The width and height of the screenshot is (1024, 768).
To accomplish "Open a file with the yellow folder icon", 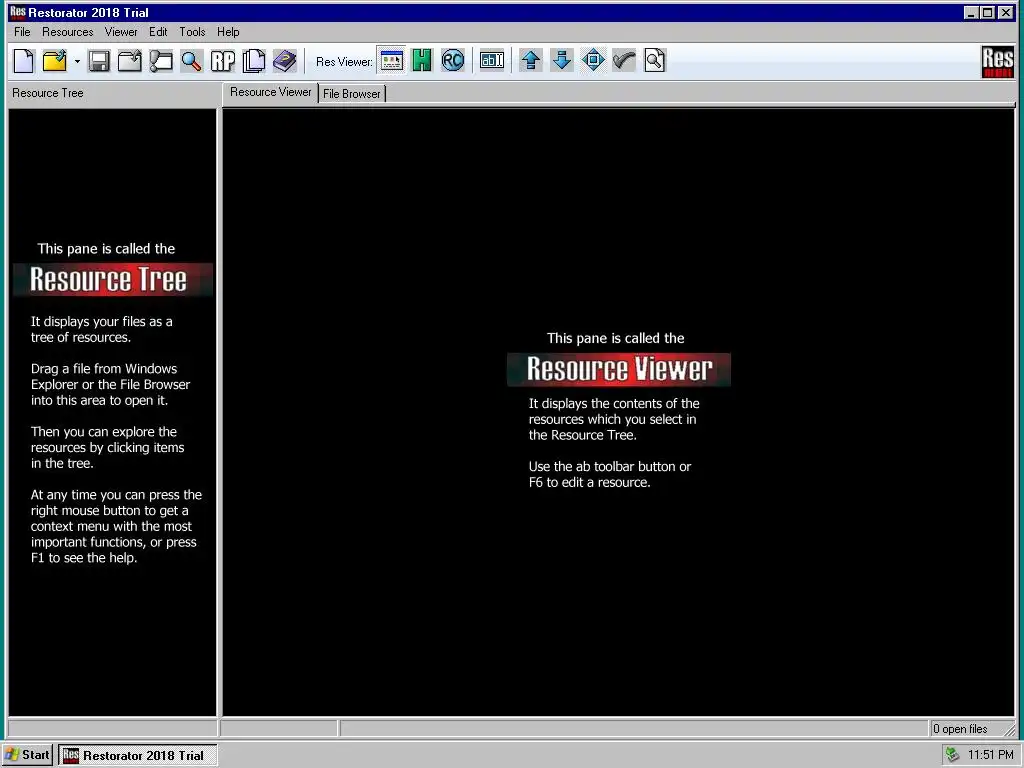I will coord(55,61).
